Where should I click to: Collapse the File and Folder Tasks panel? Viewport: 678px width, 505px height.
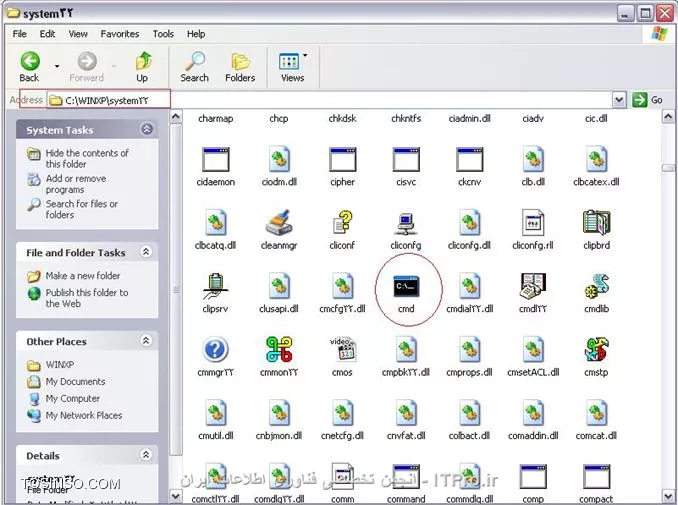click(146, 252)
